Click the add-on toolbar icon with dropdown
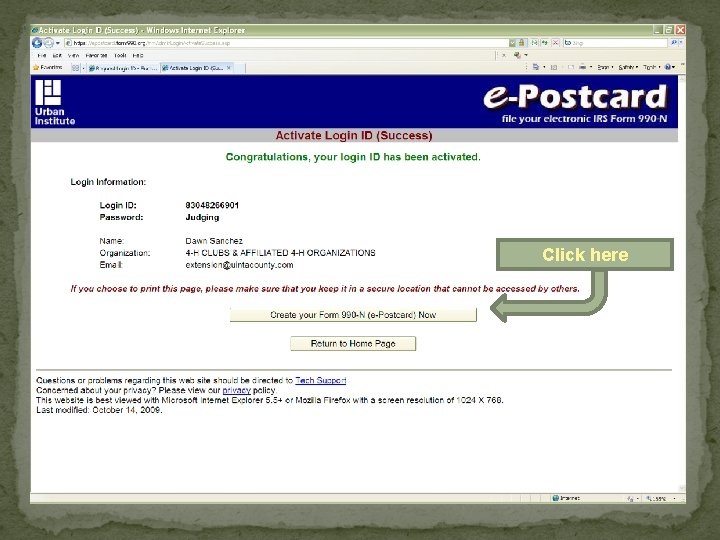This screenshot has width=720, height=540. tap(520, 56)
